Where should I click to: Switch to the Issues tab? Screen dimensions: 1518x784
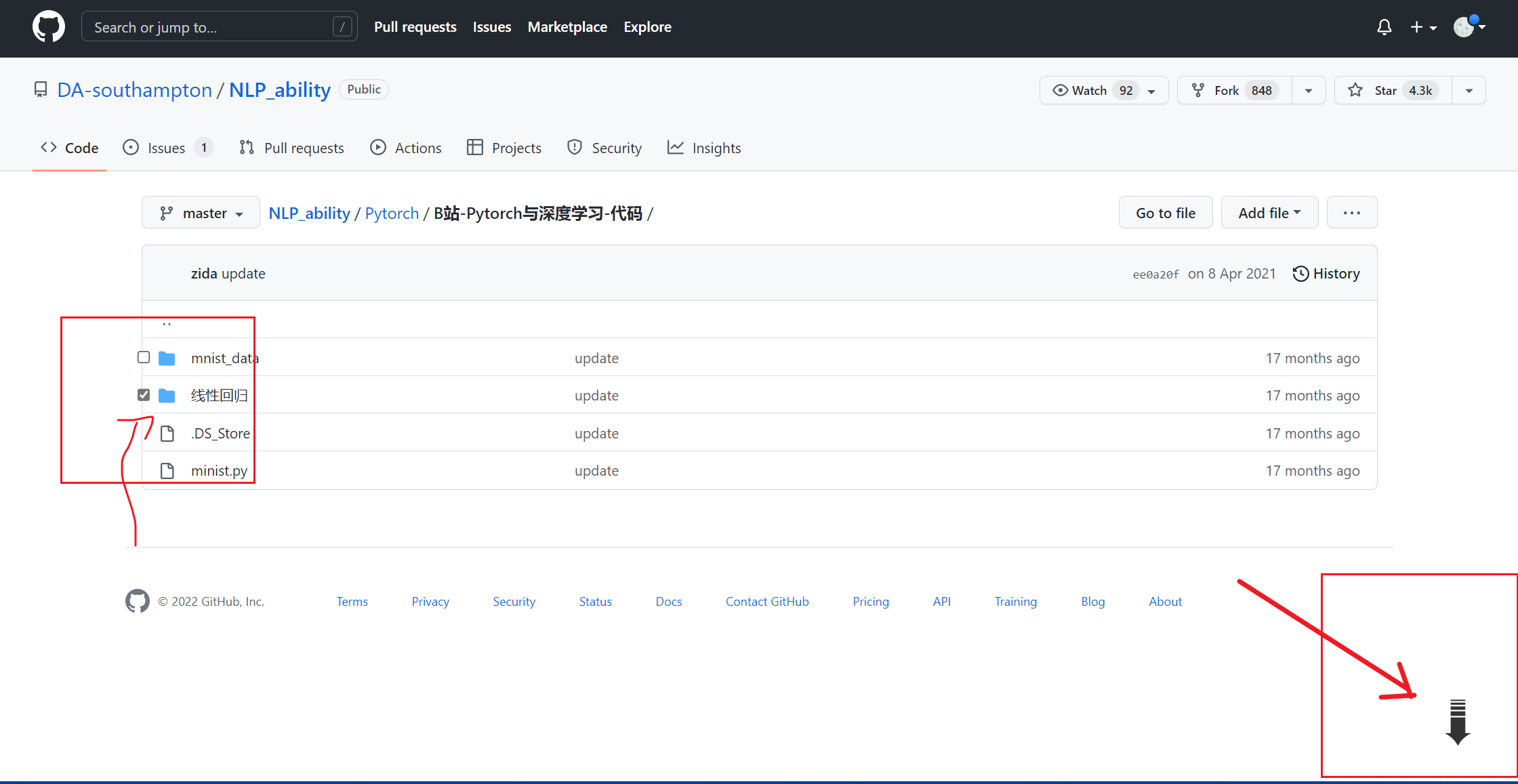[x=166, y=148]
